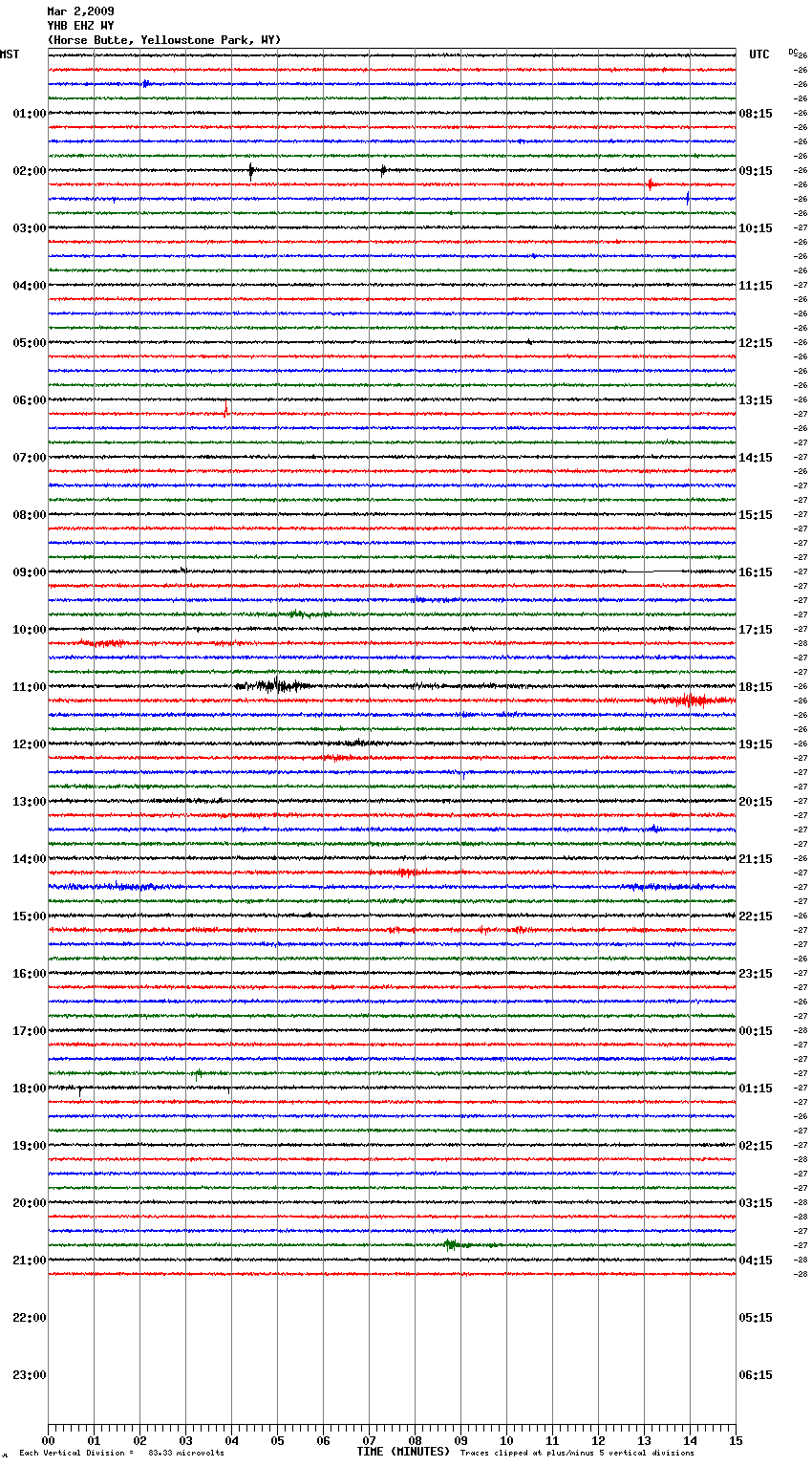The height and width of the screenshot is (1466, 812).
Task: Click the "06:15" UTC time label
Action: (756, 1375)
